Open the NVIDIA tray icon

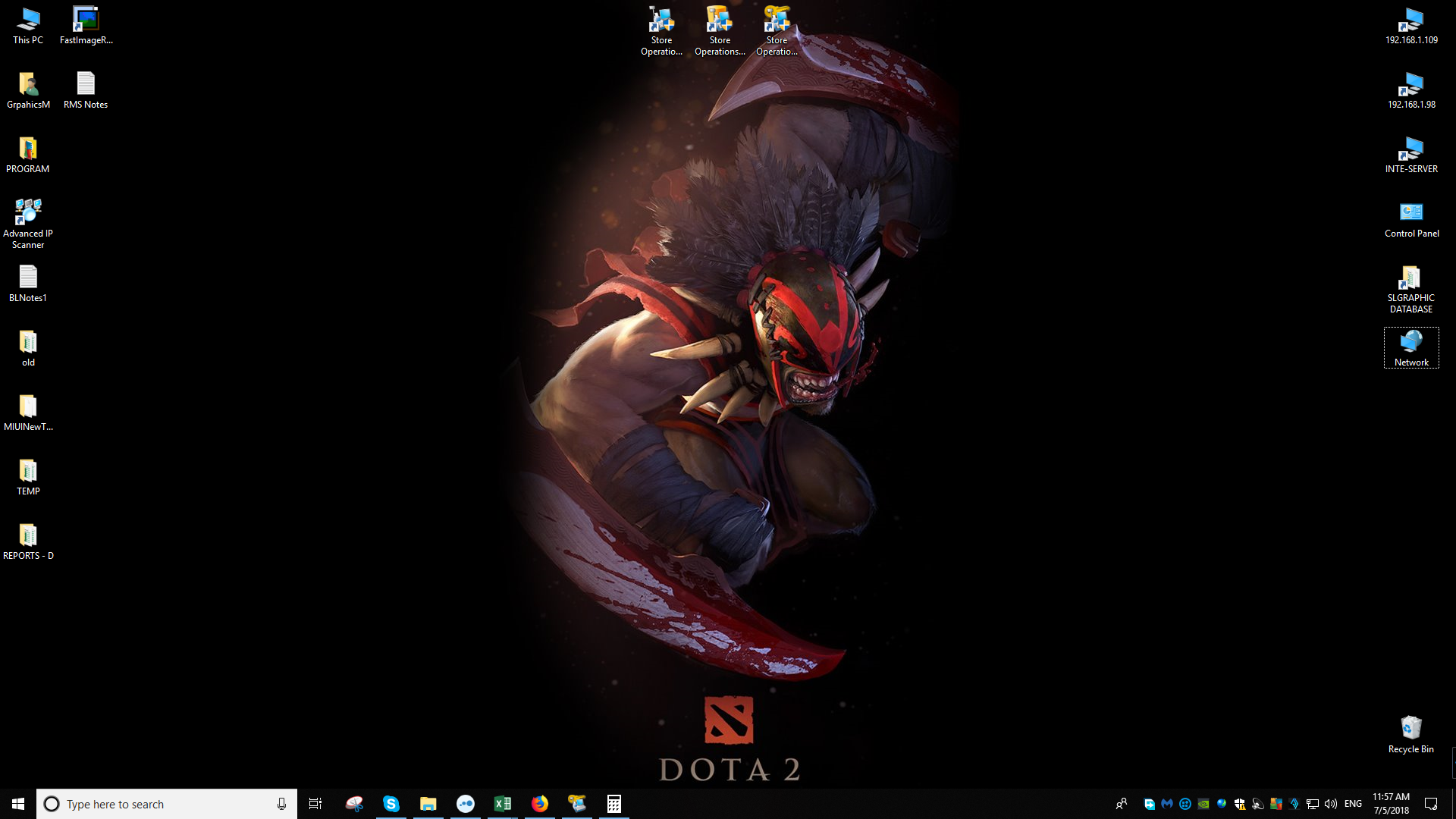tap(1203, 804)
